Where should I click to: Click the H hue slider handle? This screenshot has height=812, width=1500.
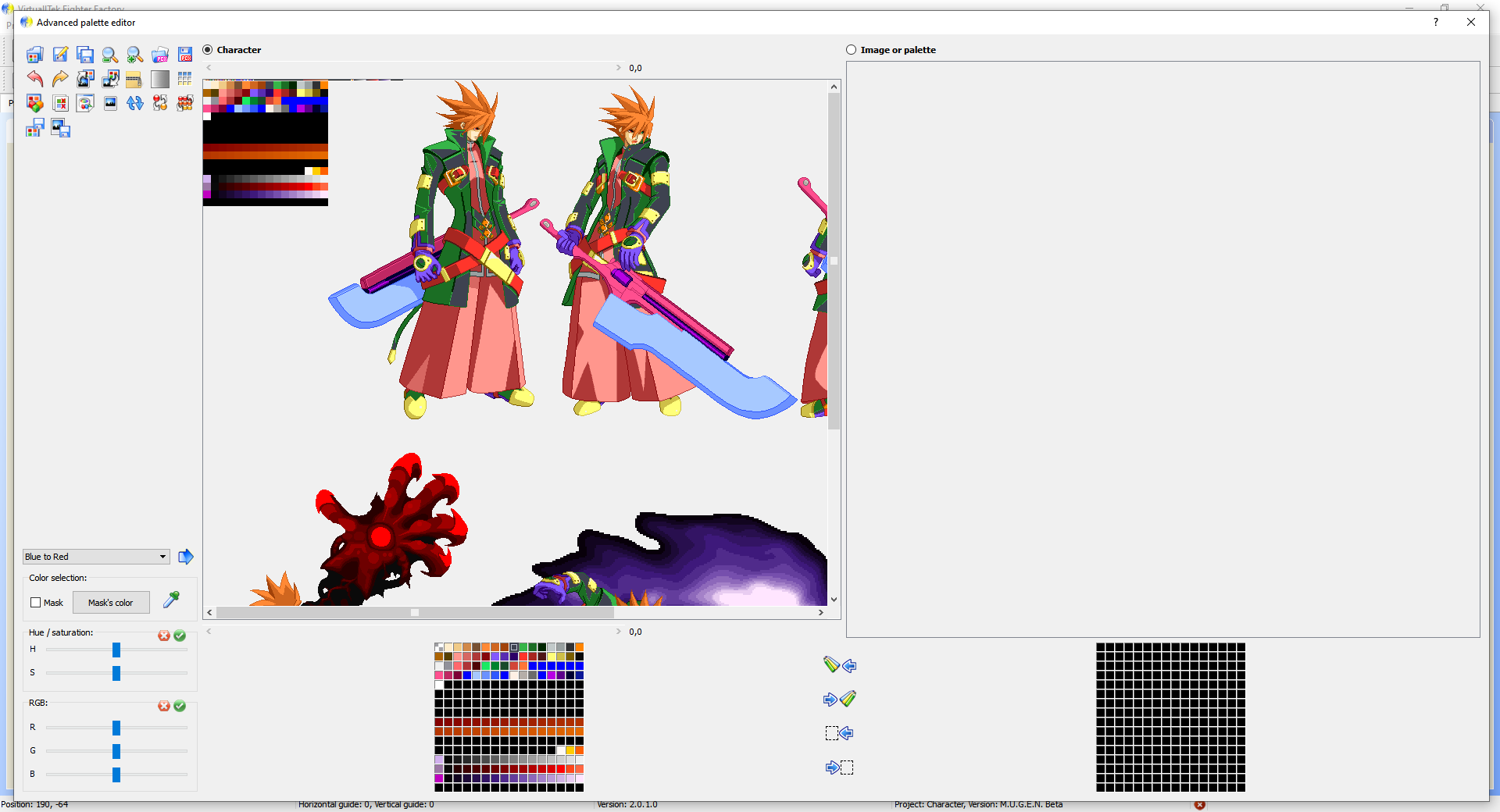pos(116,650)
